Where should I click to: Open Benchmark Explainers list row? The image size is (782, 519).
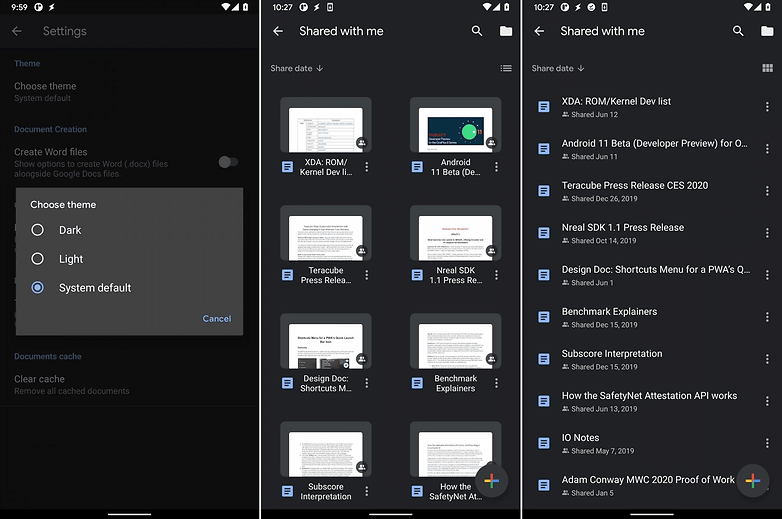[652, 317]
